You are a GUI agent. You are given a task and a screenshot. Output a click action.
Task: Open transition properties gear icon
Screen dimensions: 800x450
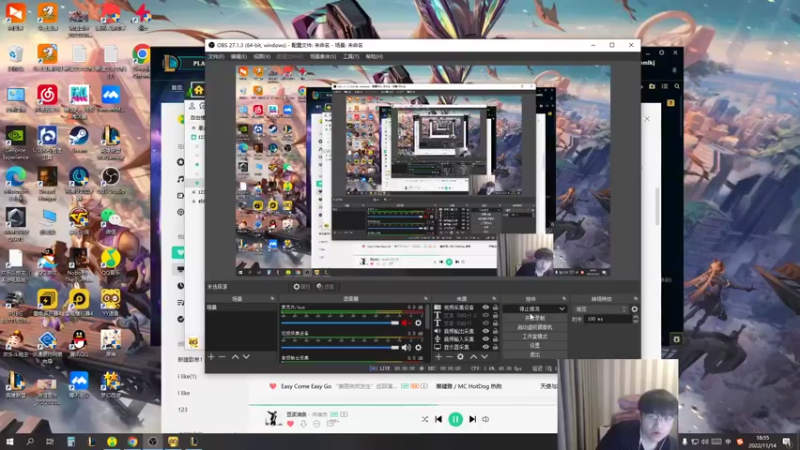point(634,309)
